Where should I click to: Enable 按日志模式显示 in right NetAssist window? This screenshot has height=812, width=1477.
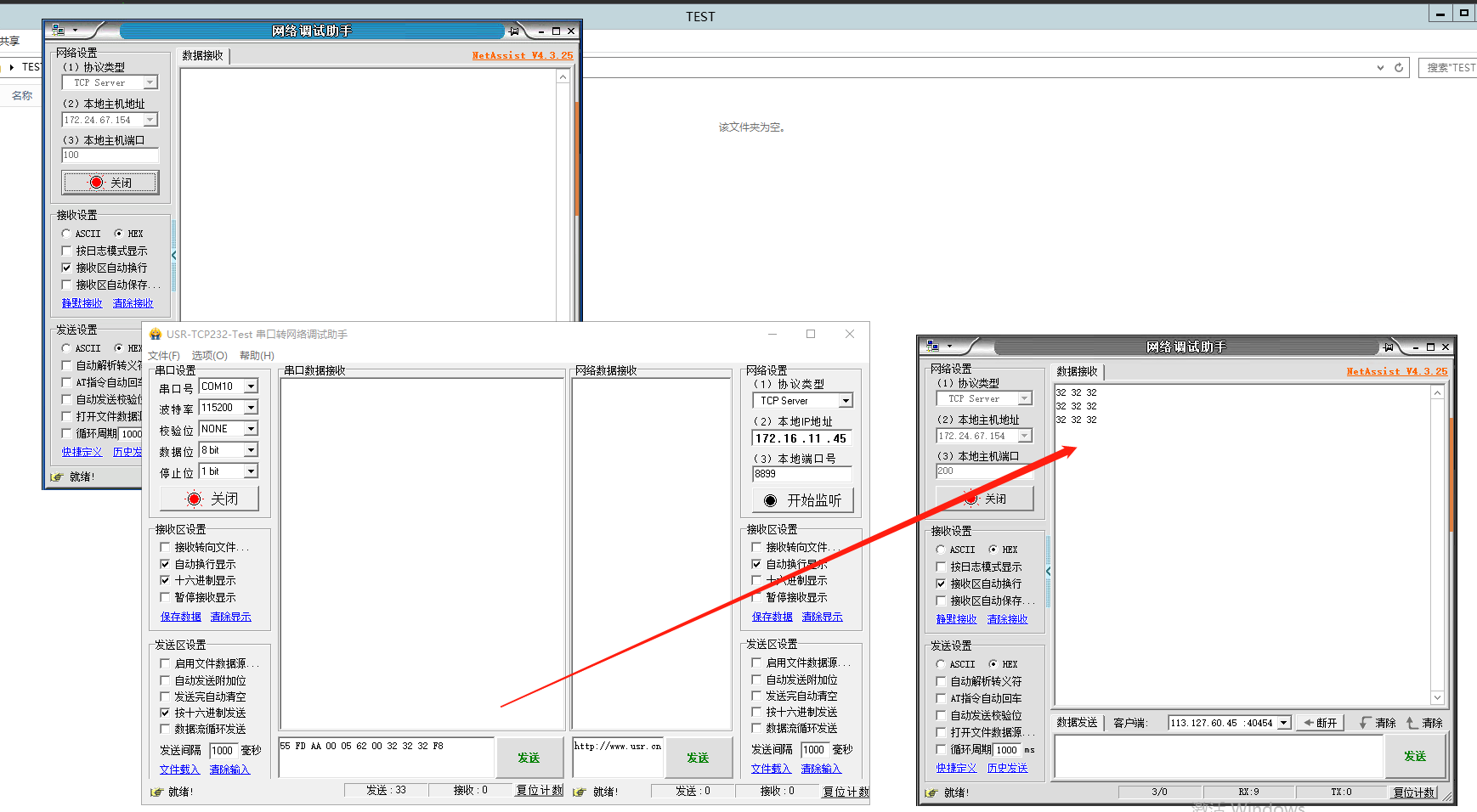point(941,567)
